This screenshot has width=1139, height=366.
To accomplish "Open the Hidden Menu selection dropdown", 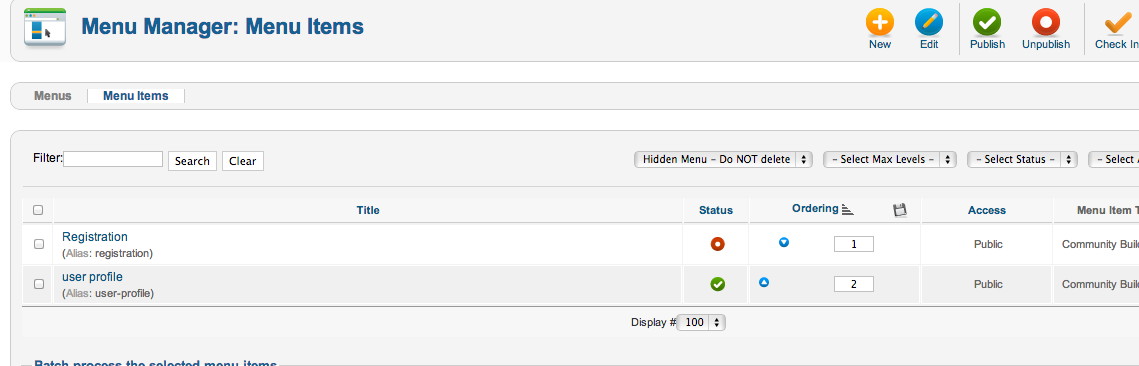I will [723, 160].
